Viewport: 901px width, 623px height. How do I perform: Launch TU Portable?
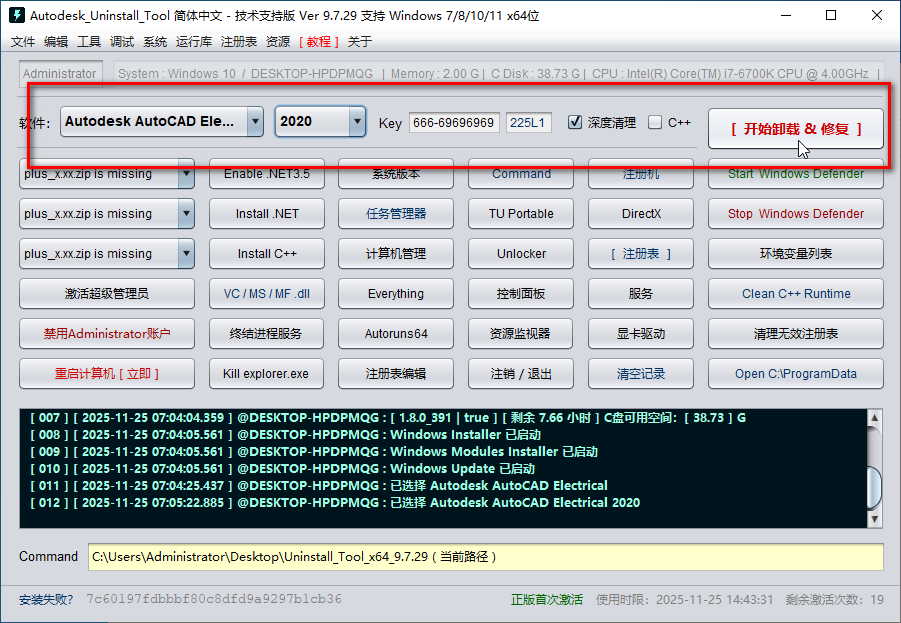coord(521,214)
